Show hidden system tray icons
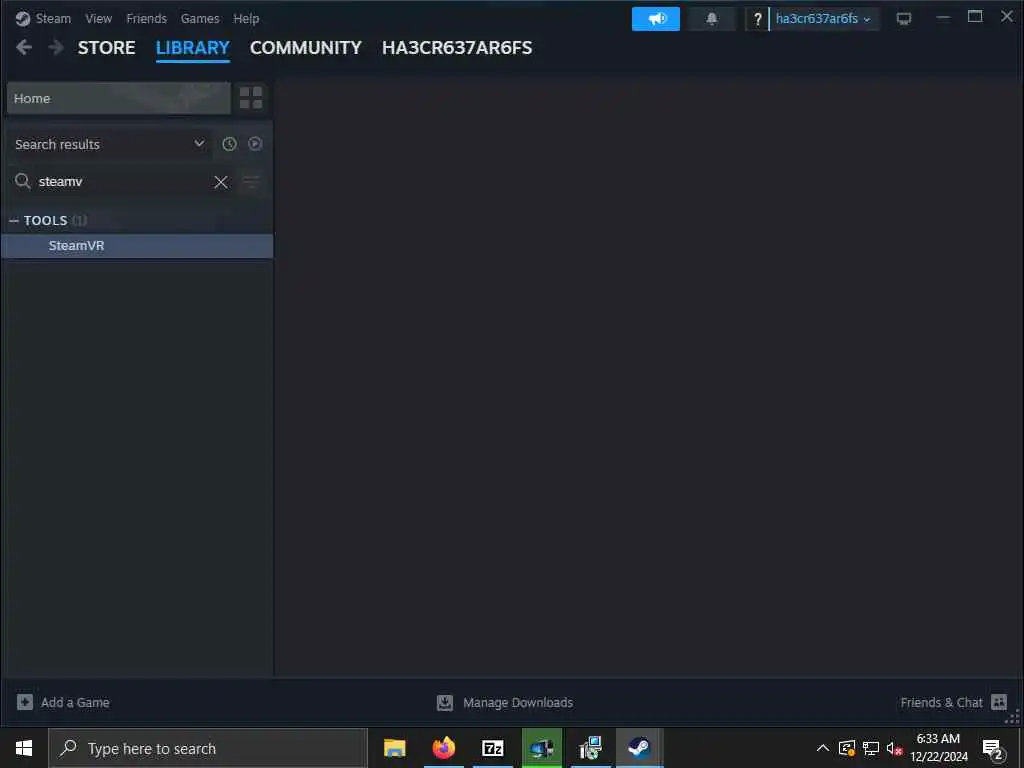Viewport: 1024px width, 768px height. point(823,748)
